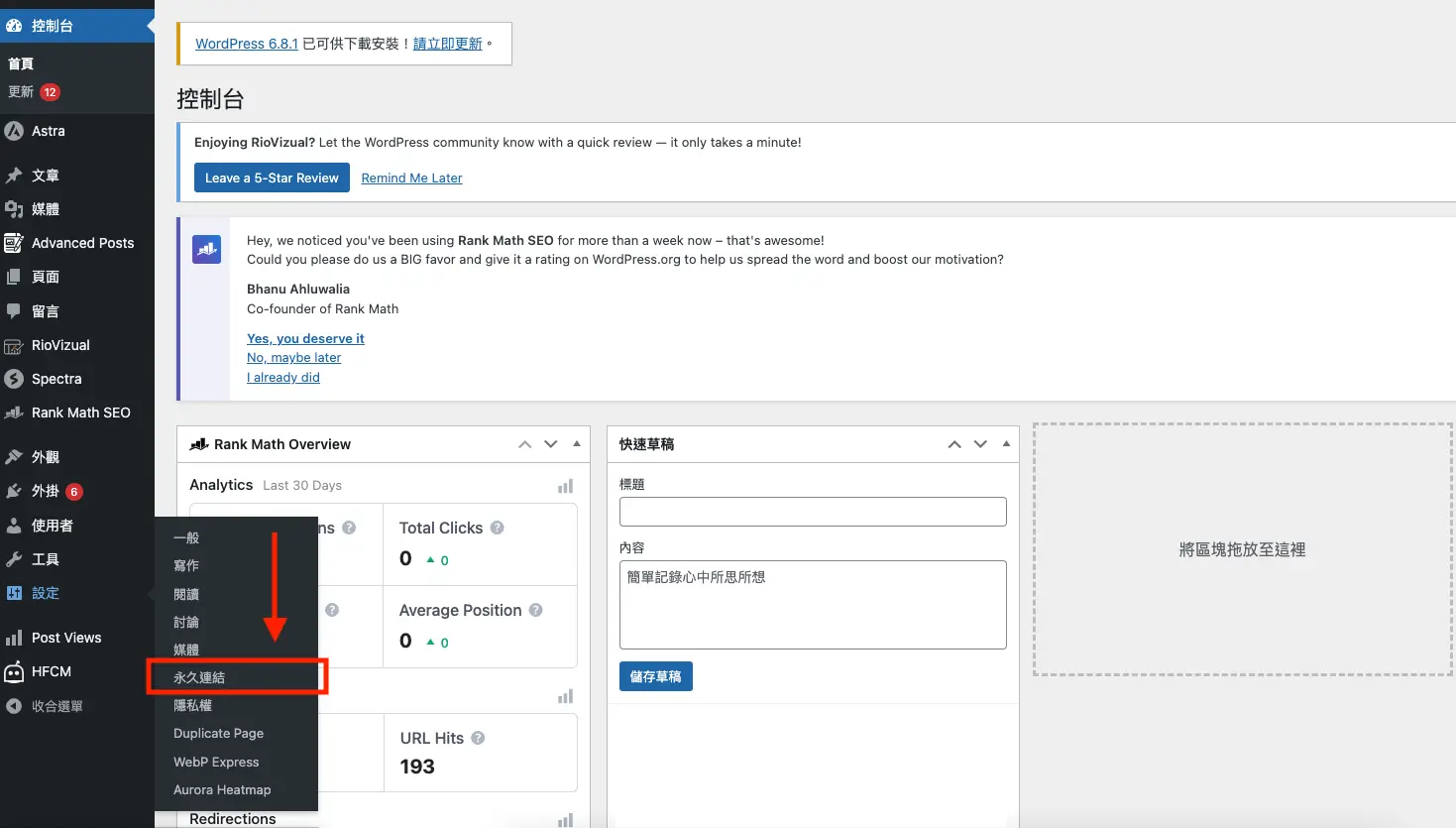Click the wrench icon beside 工具

(14, 559)
